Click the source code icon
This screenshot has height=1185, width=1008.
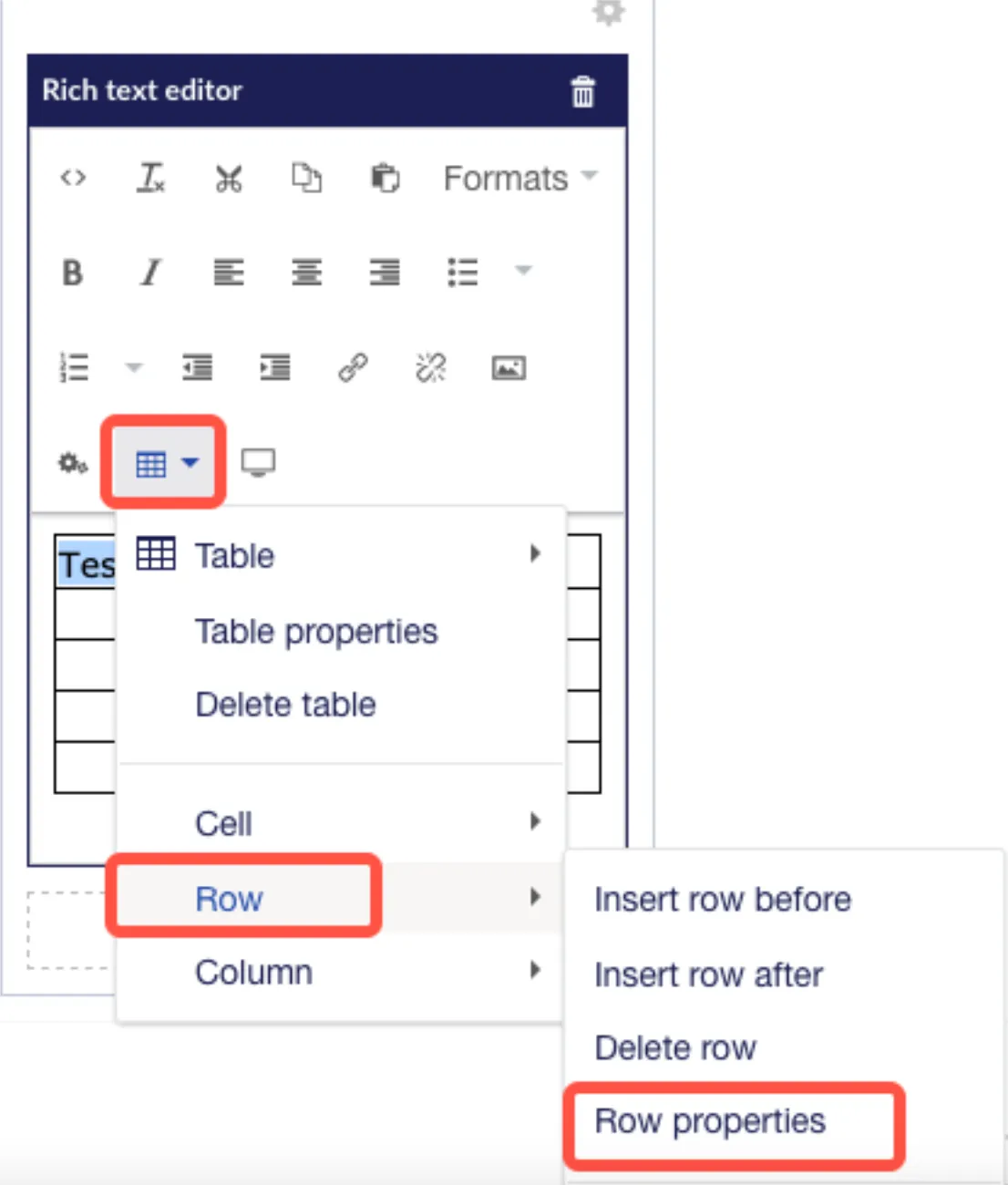[x=73, y=178]
